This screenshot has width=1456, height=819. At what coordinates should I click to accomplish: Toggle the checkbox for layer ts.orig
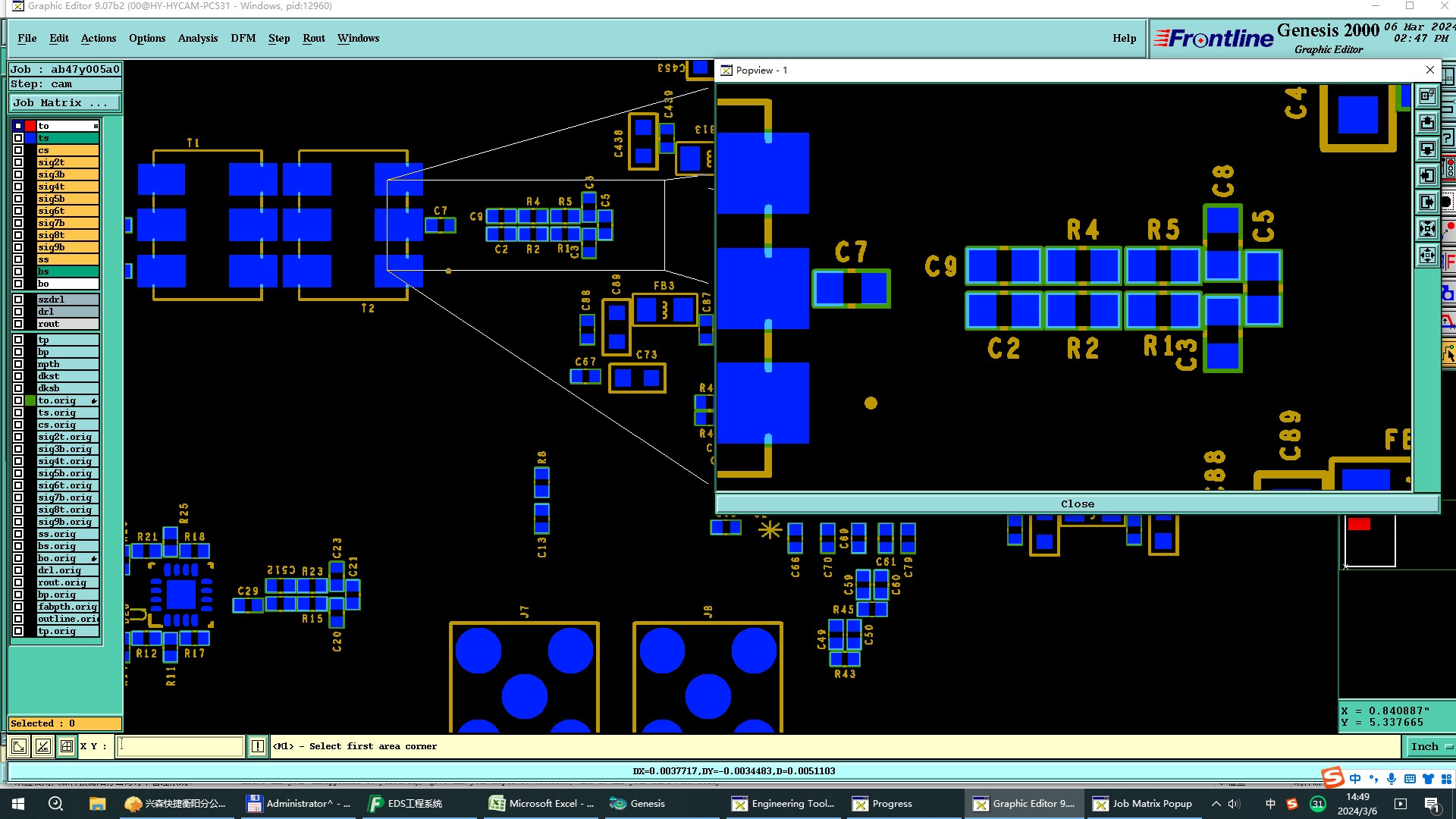click(x=18, y=413)
